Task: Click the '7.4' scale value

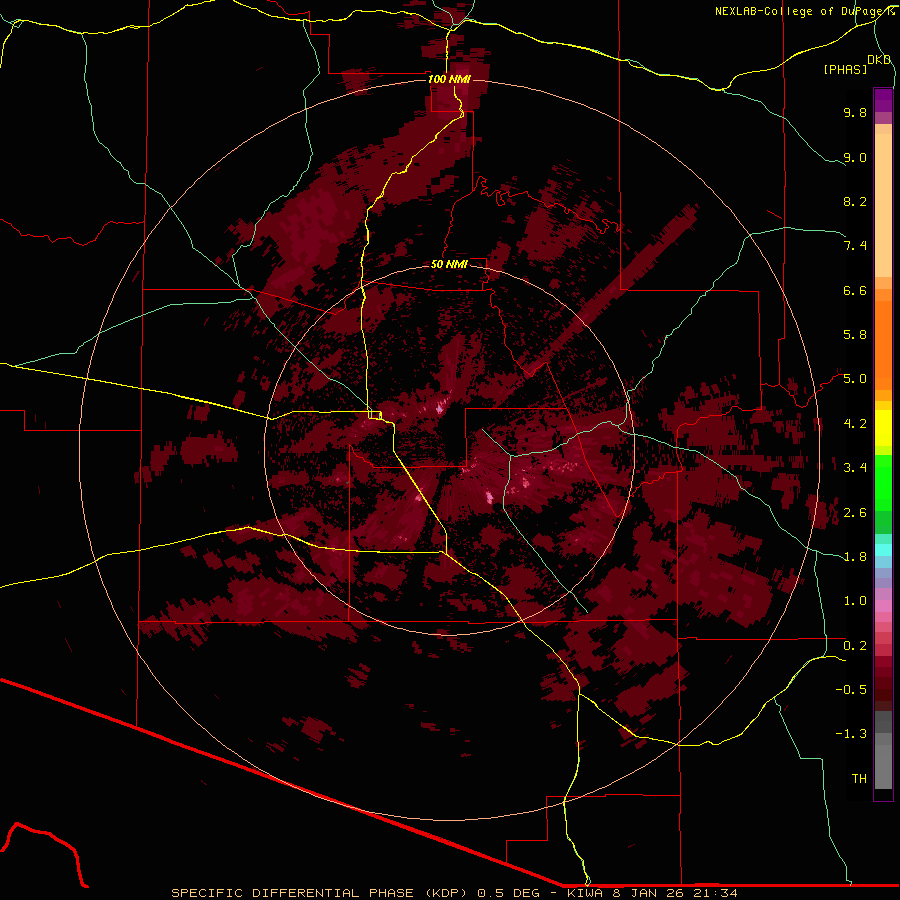Action: tap(855, 246)
